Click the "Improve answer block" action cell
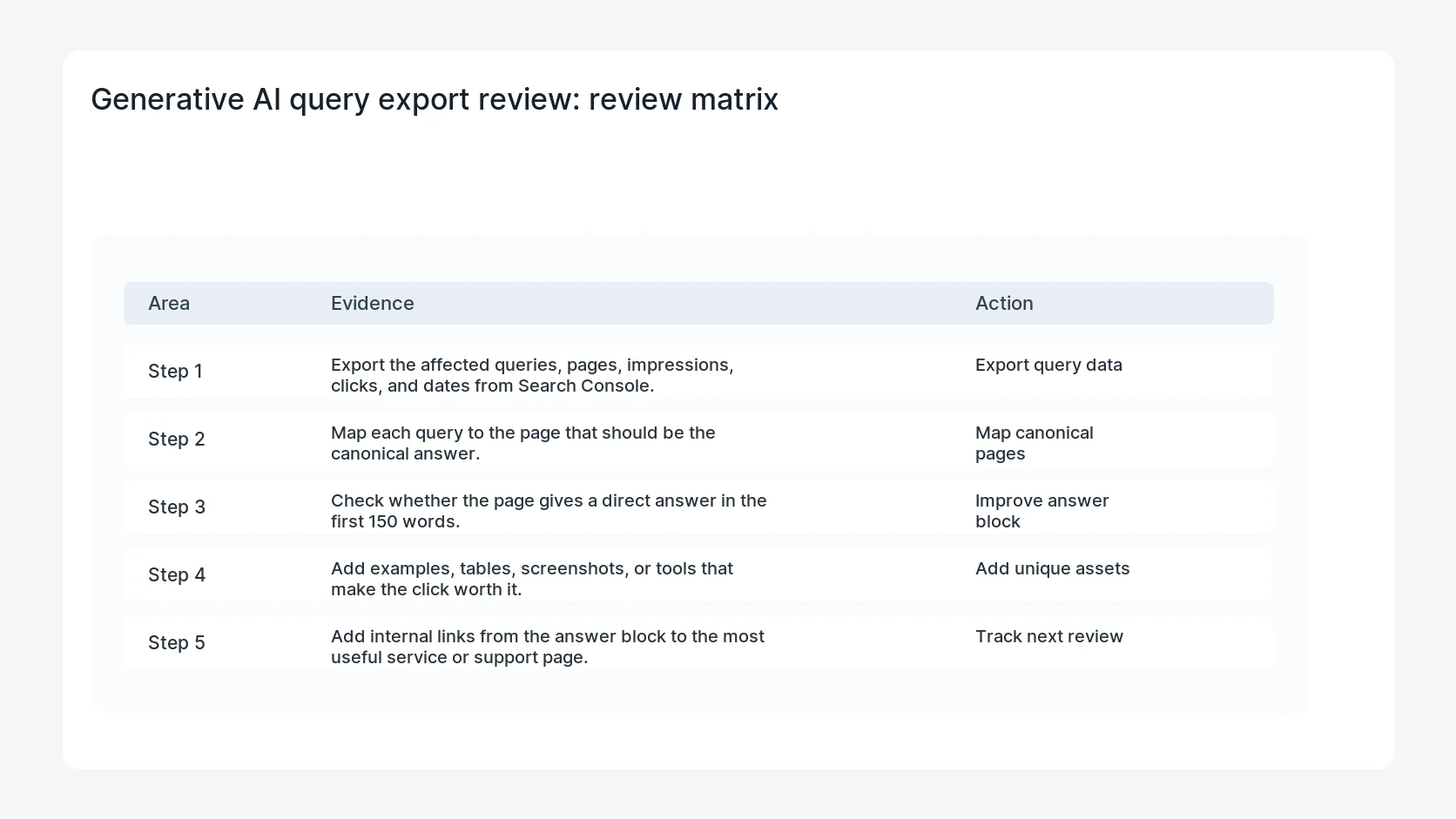The image size is (1456, 819). [x=1042, y=511]
